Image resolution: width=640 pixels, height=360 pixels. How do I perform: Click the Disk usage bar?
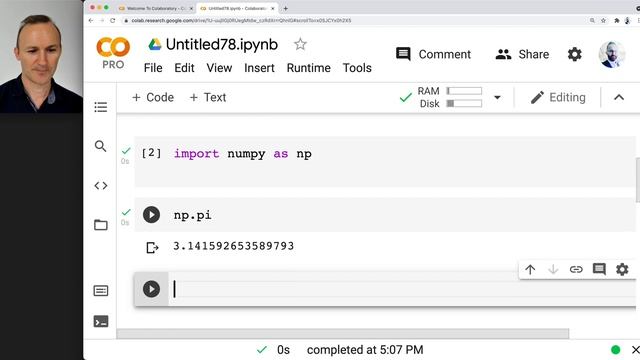tap(464, 104)
